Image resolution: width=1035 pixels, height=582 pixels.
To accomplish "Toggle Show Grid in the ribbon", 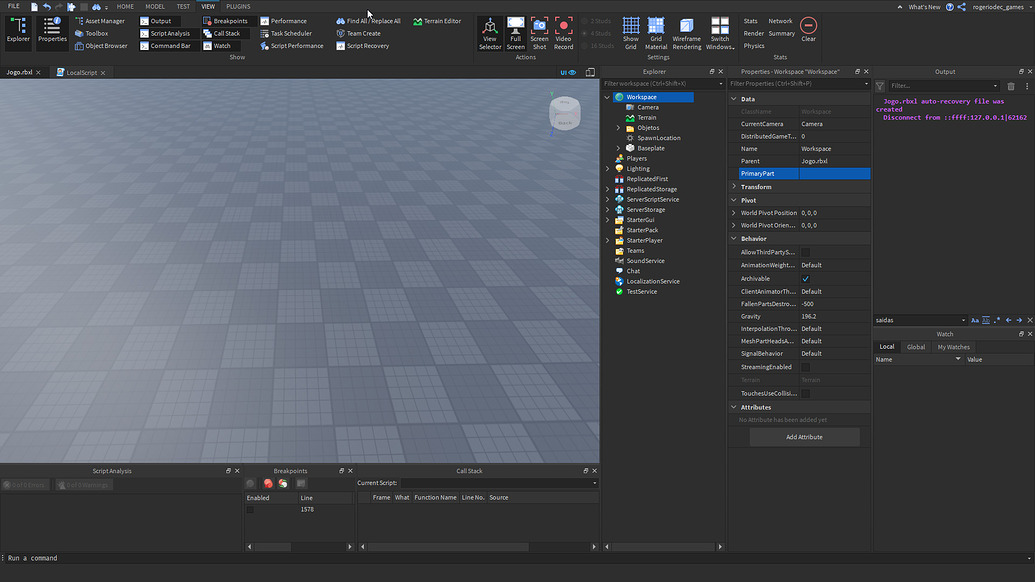I will pos(630,29).
